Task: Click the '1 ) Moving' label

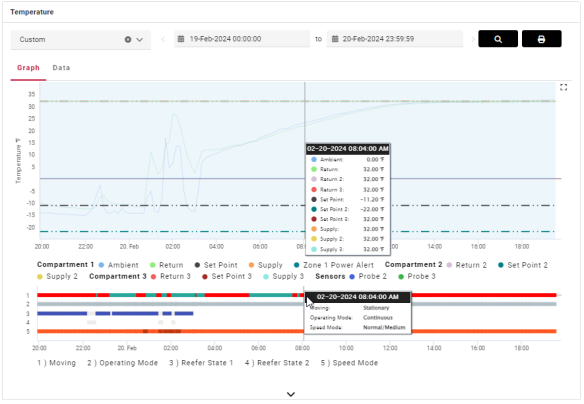Action: 57,363
